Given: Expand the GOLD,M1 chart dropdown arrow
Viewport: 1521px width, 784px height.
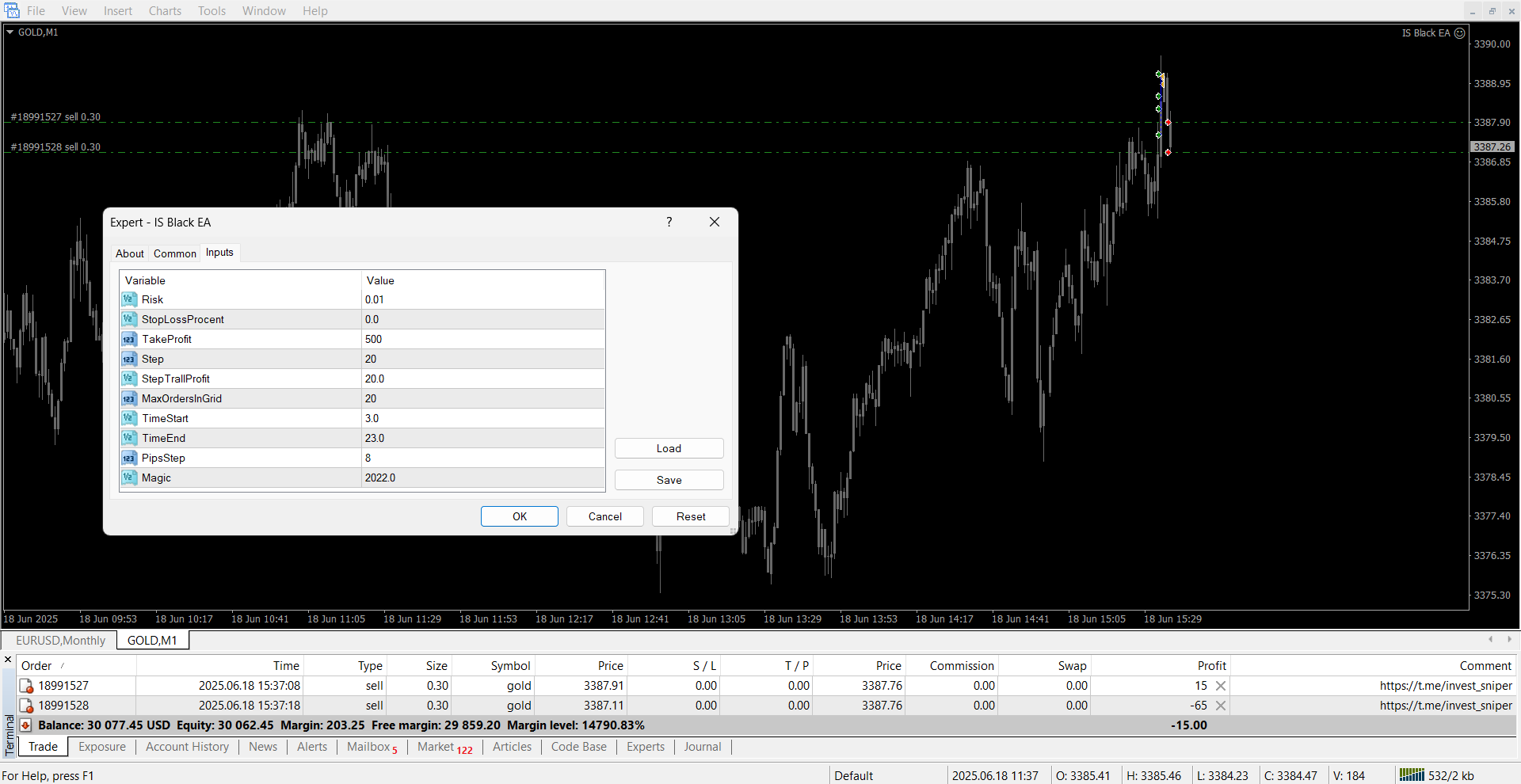Looking at the screenshot, I should tap(10, 32).
